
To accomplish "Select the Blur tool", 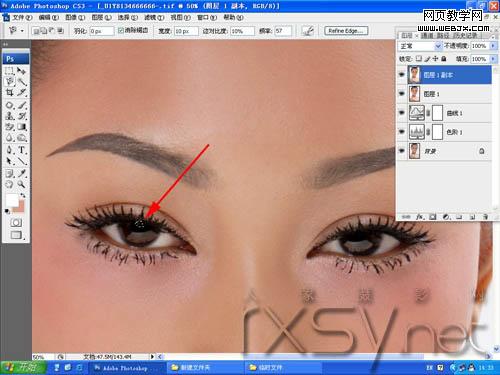I will click(9, 137).
